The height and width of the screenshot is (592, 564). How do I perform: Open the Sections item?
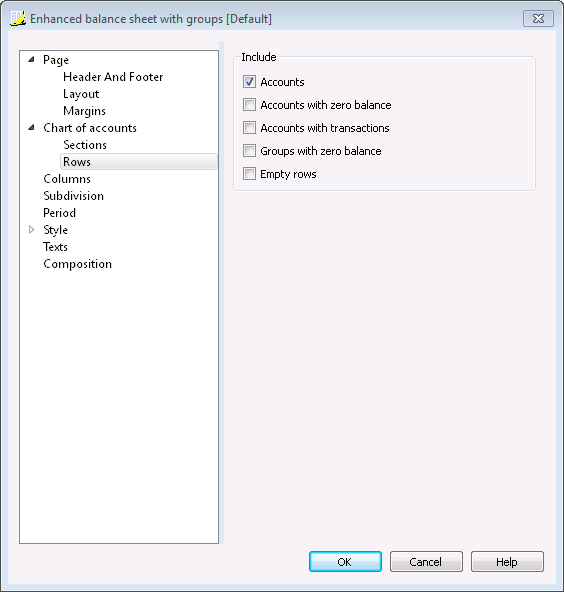pos(85,145)
